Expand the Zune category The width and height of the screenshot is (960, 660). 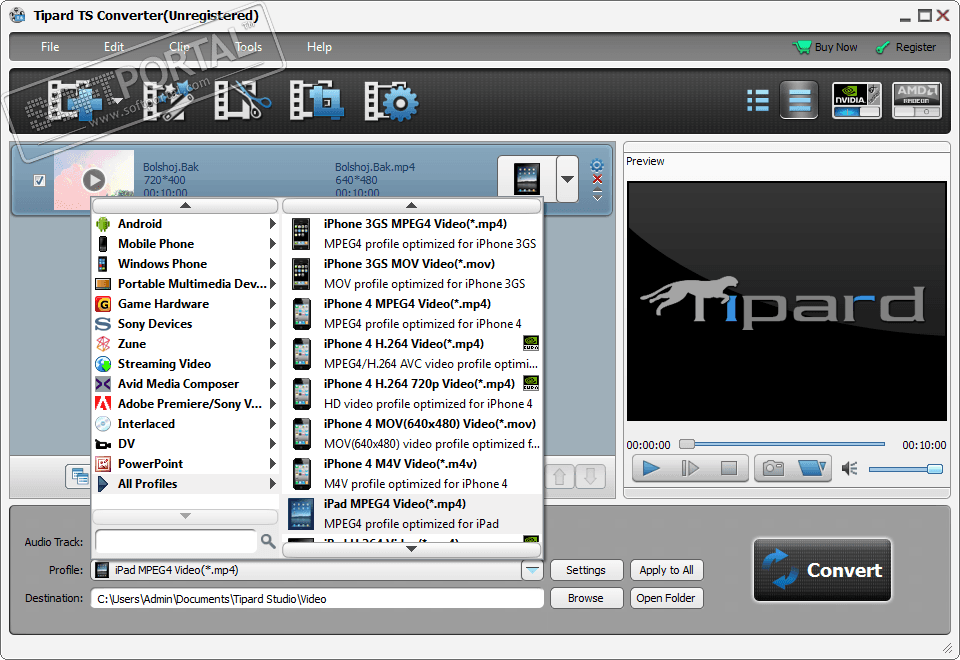coord(186,344)
